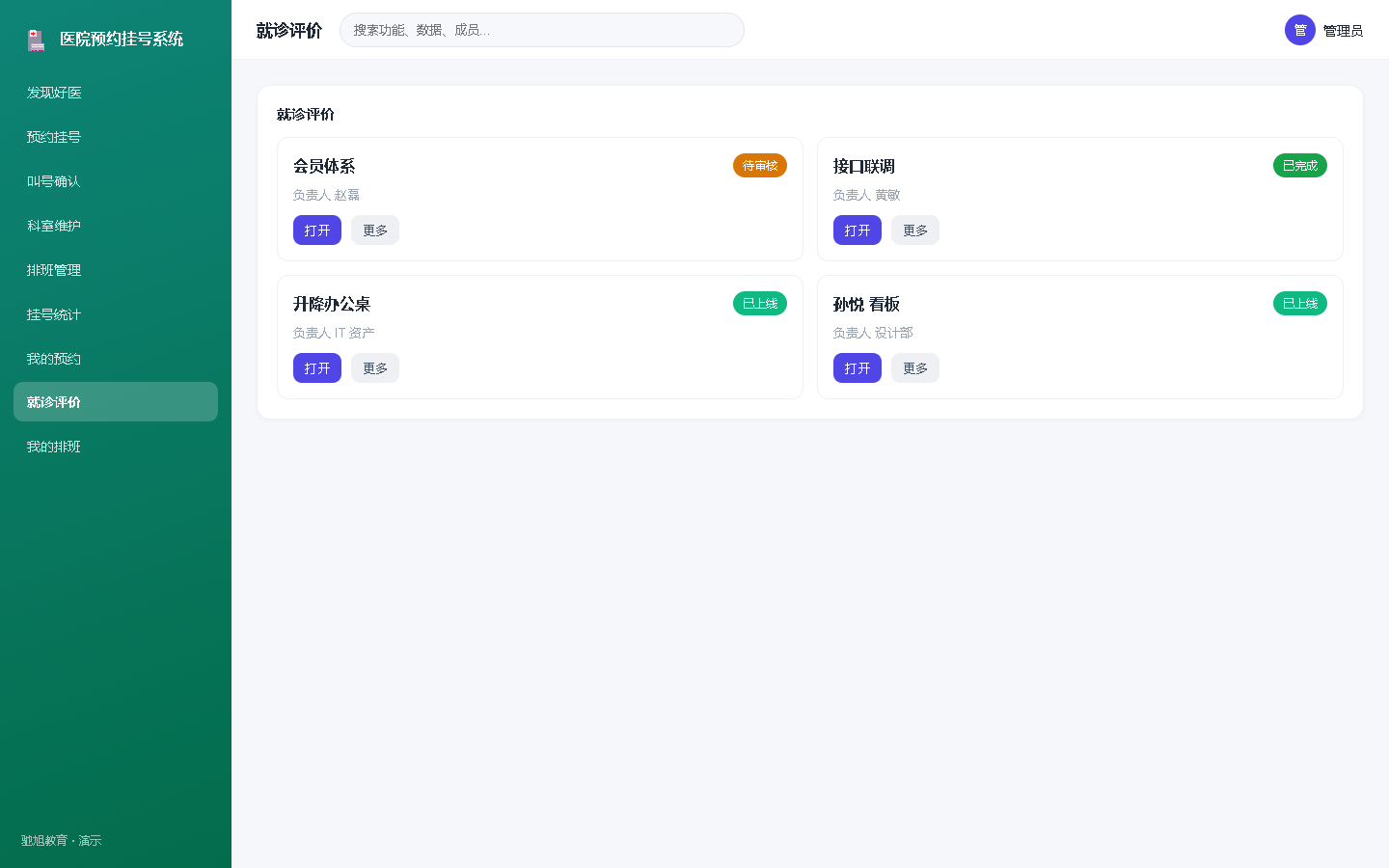Click 更多 on the 接口联调 card
The height and width of the screenshot is (868, 1389).
(x=915, y=231)
